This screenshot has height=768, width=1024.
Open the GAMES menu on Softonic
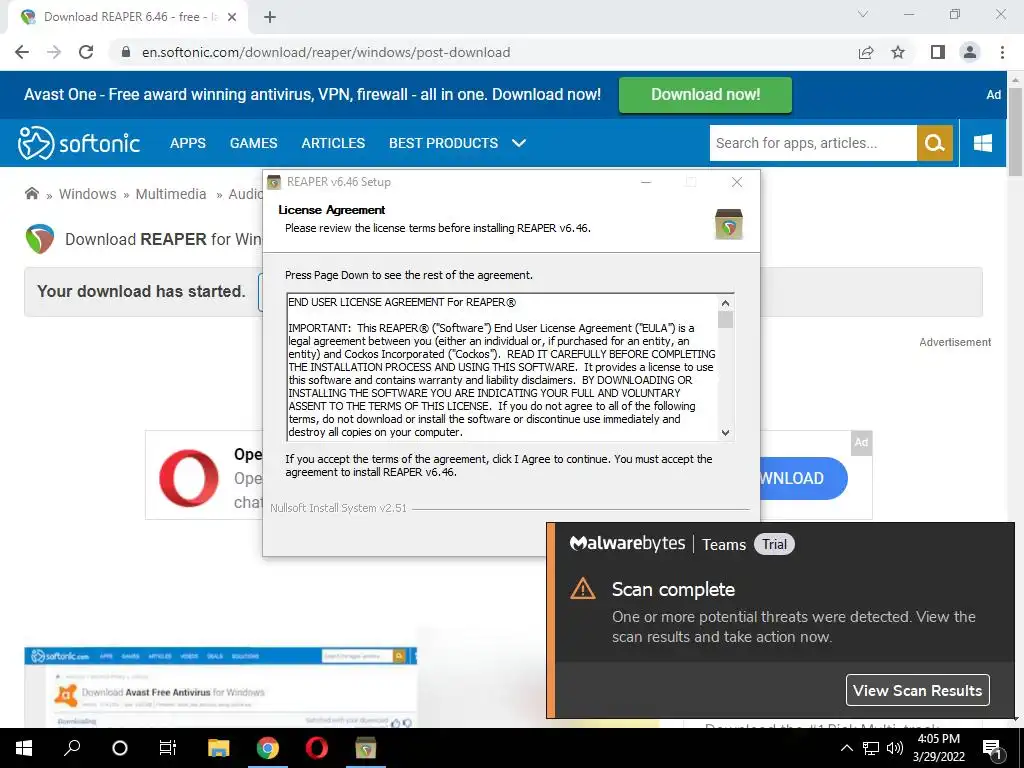[x=253, y=143]
